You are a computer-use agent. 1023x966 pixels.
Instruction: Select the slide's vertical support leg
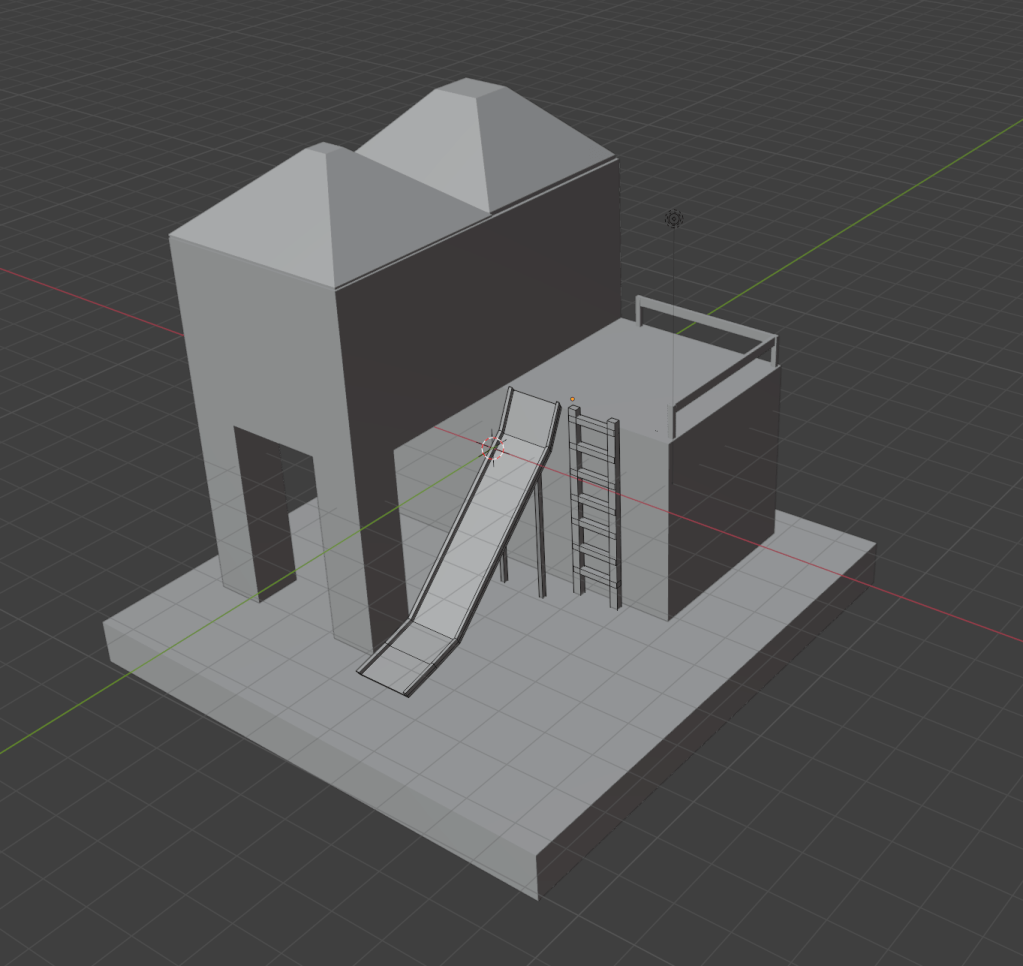click(541, 540)
